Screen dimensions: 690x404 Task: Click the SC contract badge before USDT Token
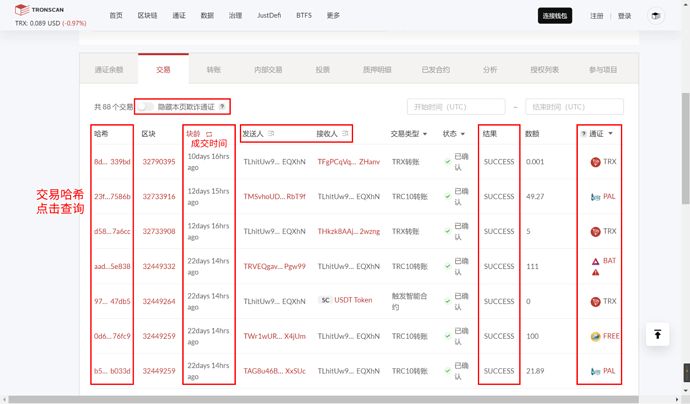tap(325, 300)
